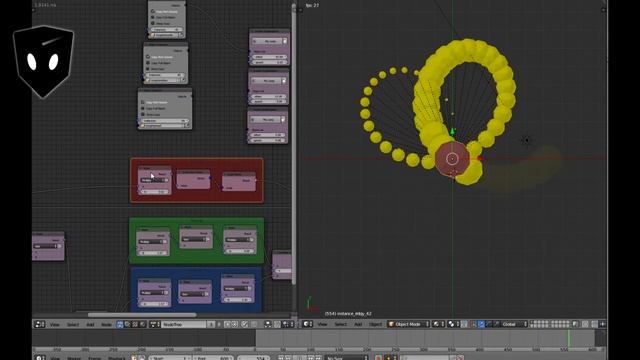This screenshot has width=640, height=360.
Task: Toggle the snap icon in node editor header
Action: pyautogui.click(x=277, y=324)
